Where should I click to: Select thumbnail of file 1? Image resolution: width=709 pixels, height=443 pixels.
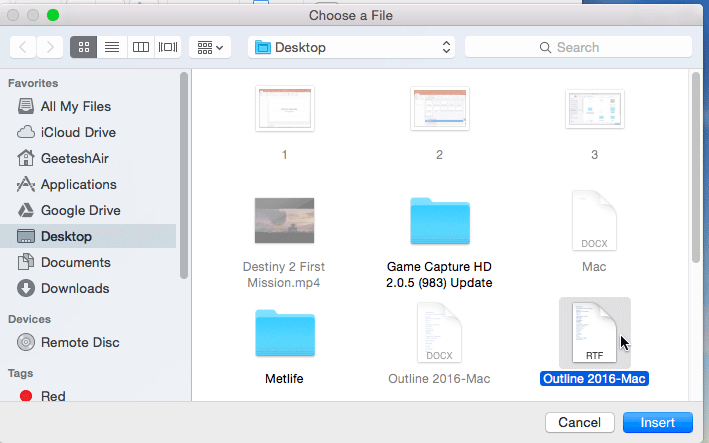(x=284, y=108)
